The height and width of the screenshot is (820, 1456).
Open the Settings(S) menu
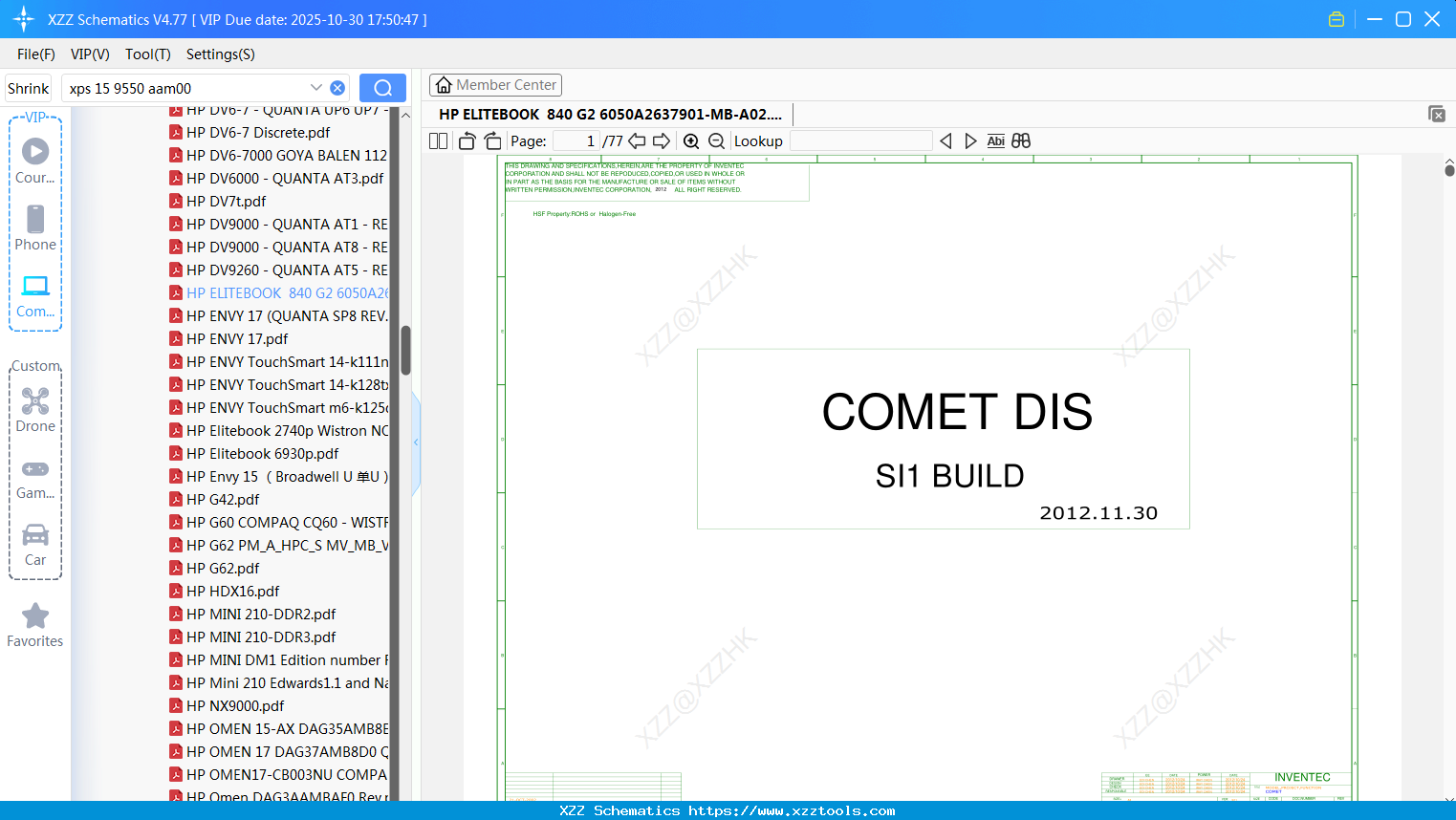tap(221, 54)
